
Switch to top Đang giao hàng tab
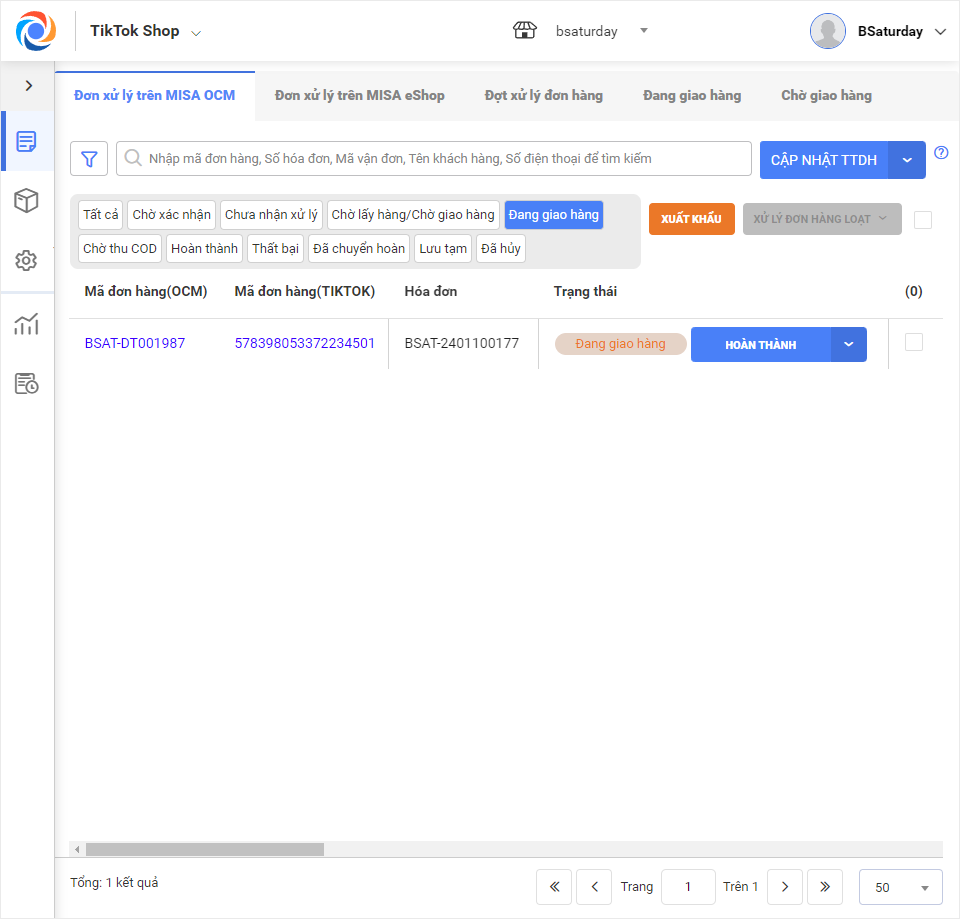[692, 96]
